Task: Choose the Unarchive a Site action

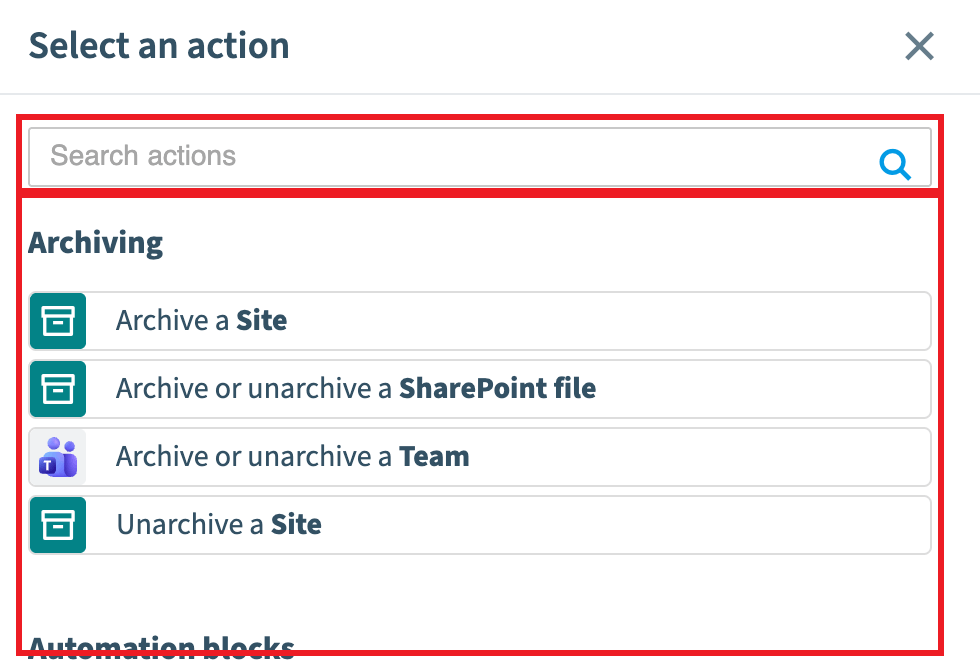Action: [480, 525]
